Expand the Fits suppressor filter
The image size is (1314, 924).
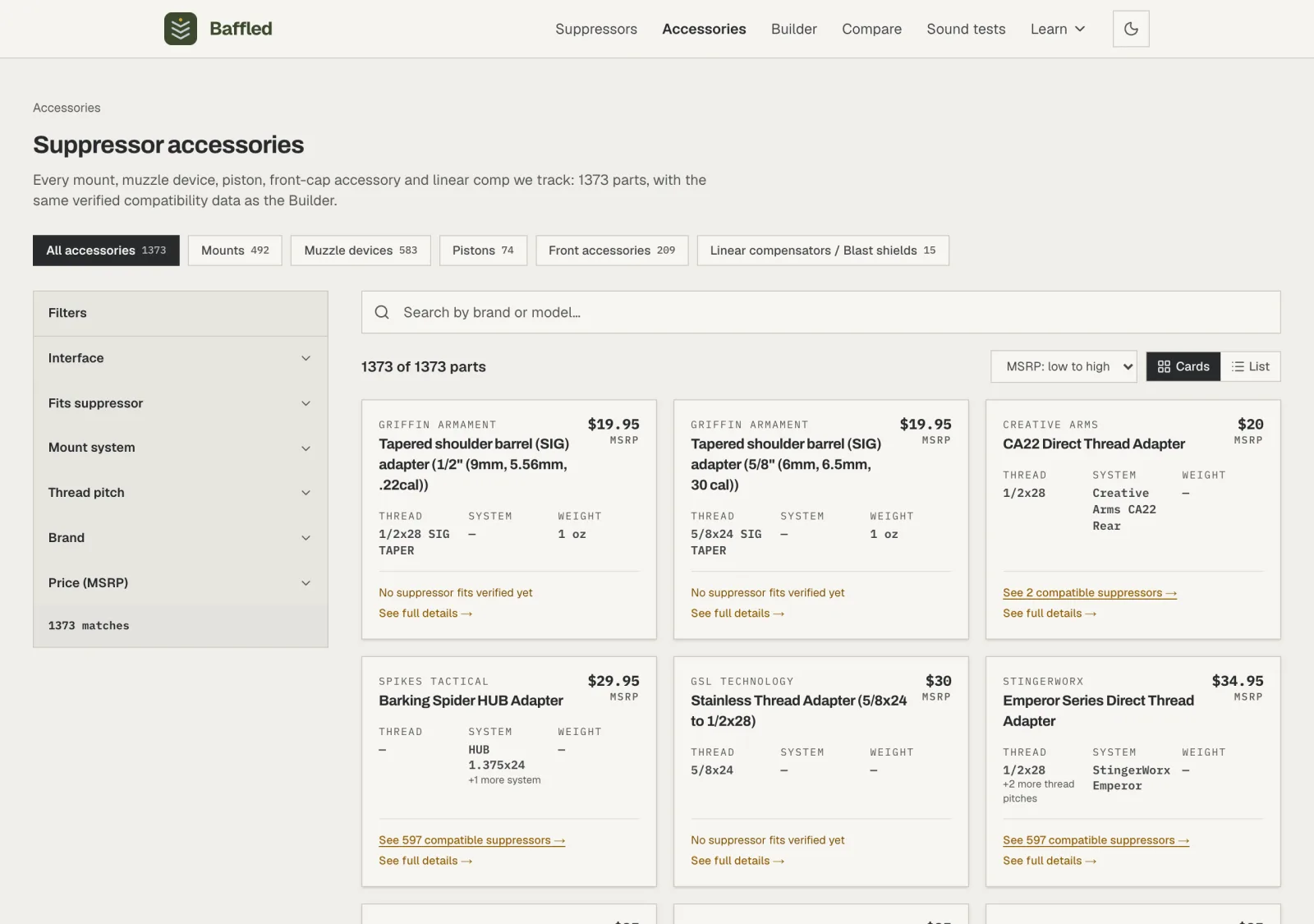[181, 403]
